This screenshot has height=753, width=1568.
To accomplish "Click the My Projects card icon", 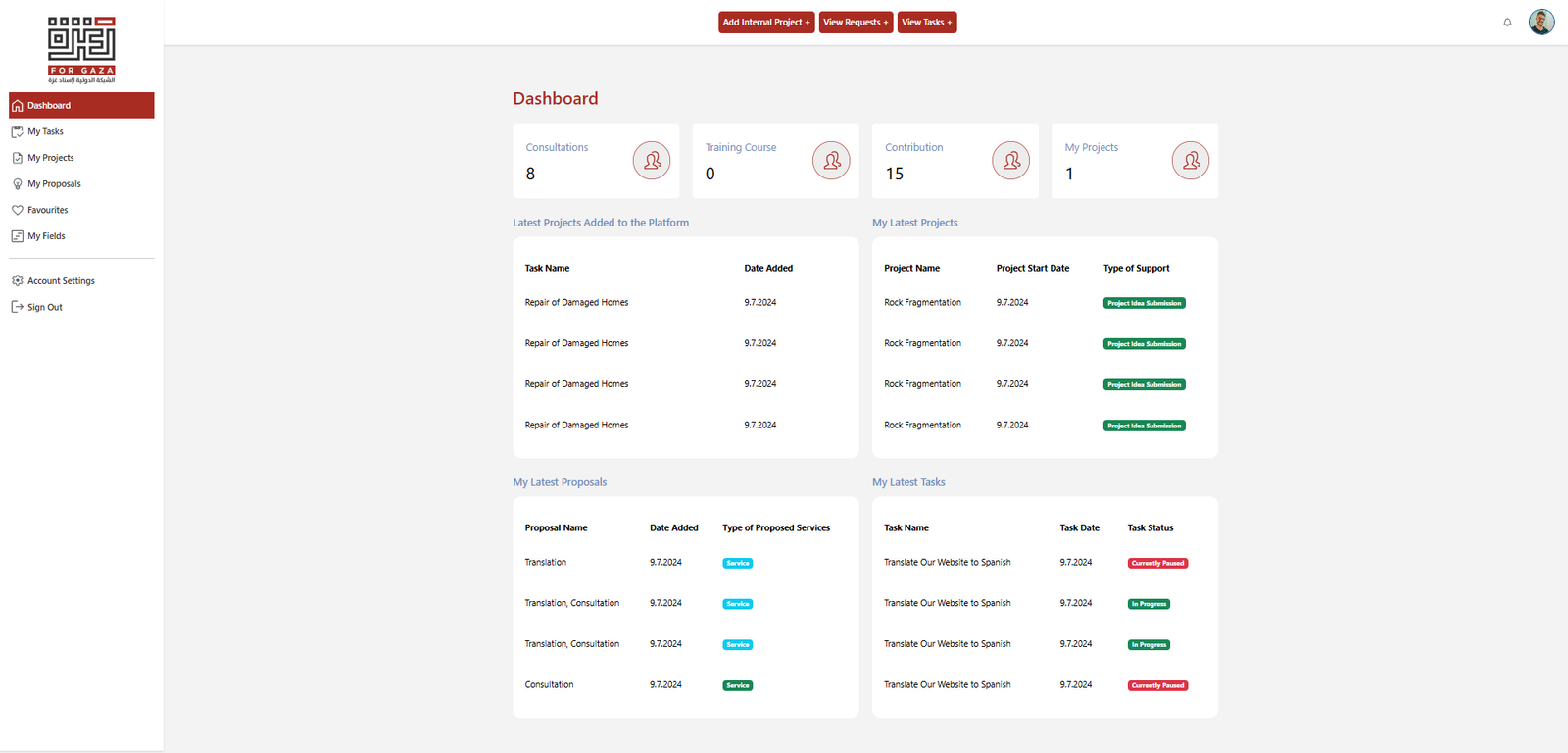I will 1191,161.
